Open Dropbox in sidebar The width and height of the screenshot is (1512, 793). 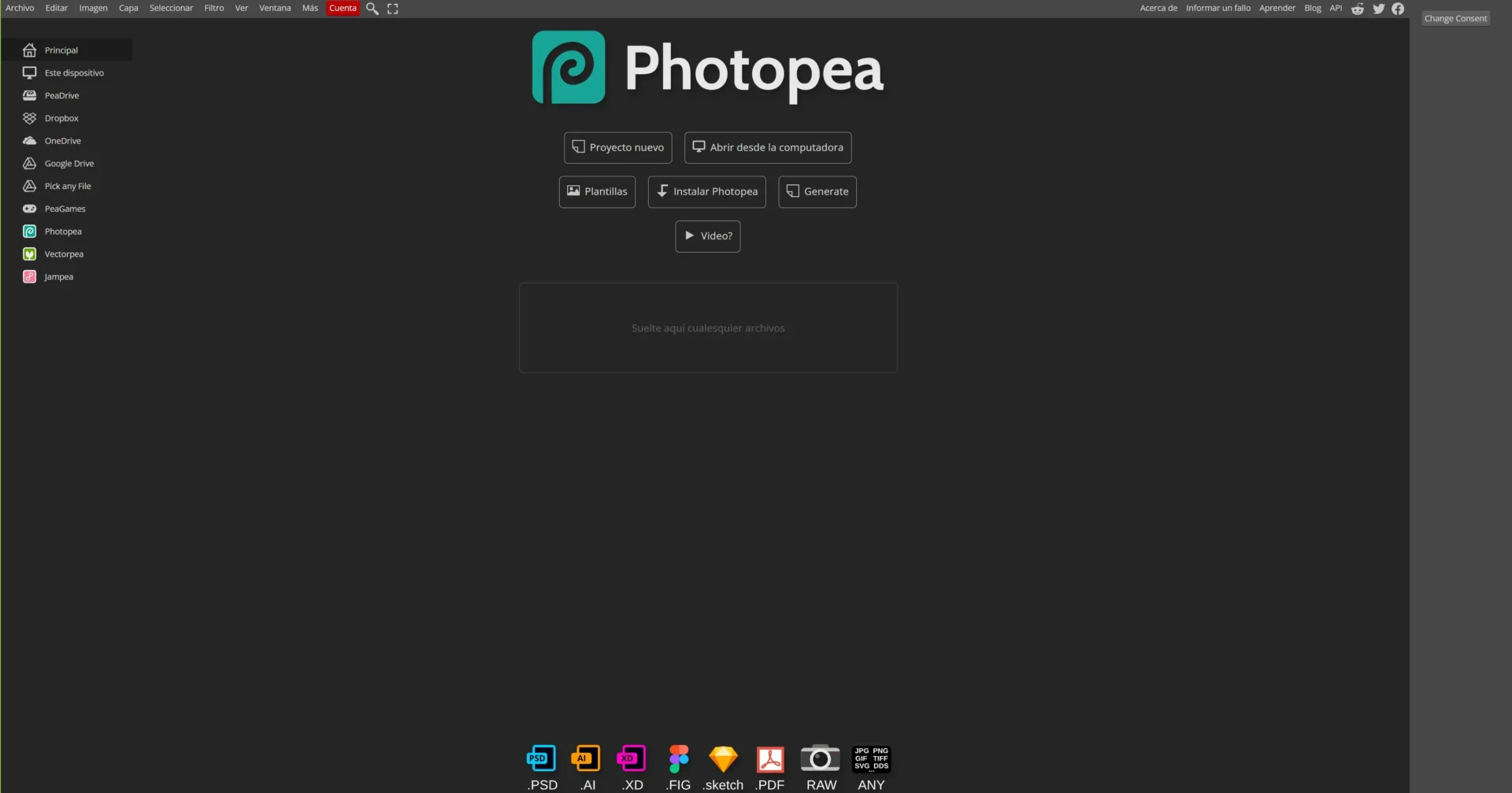(66, 119)
